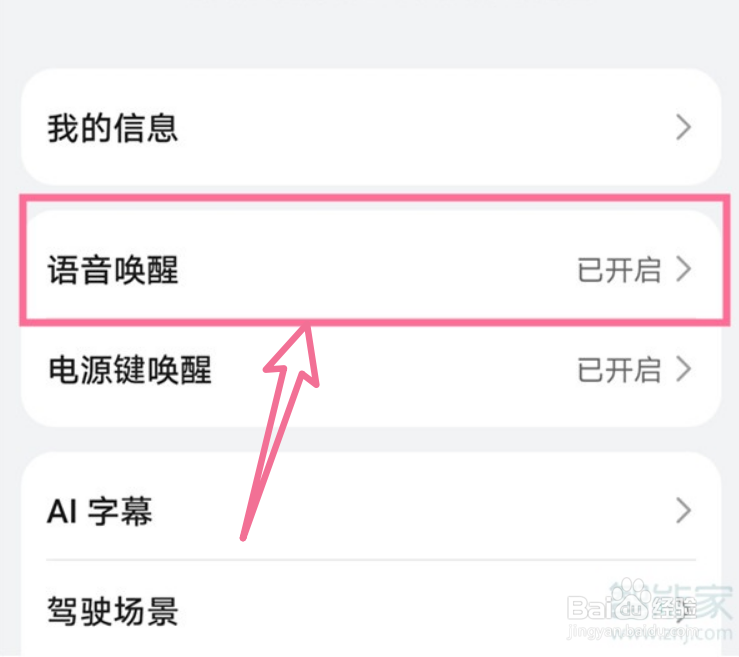Expand 我的信息 settings entry

pyautogui.click(x=371, y=127)
